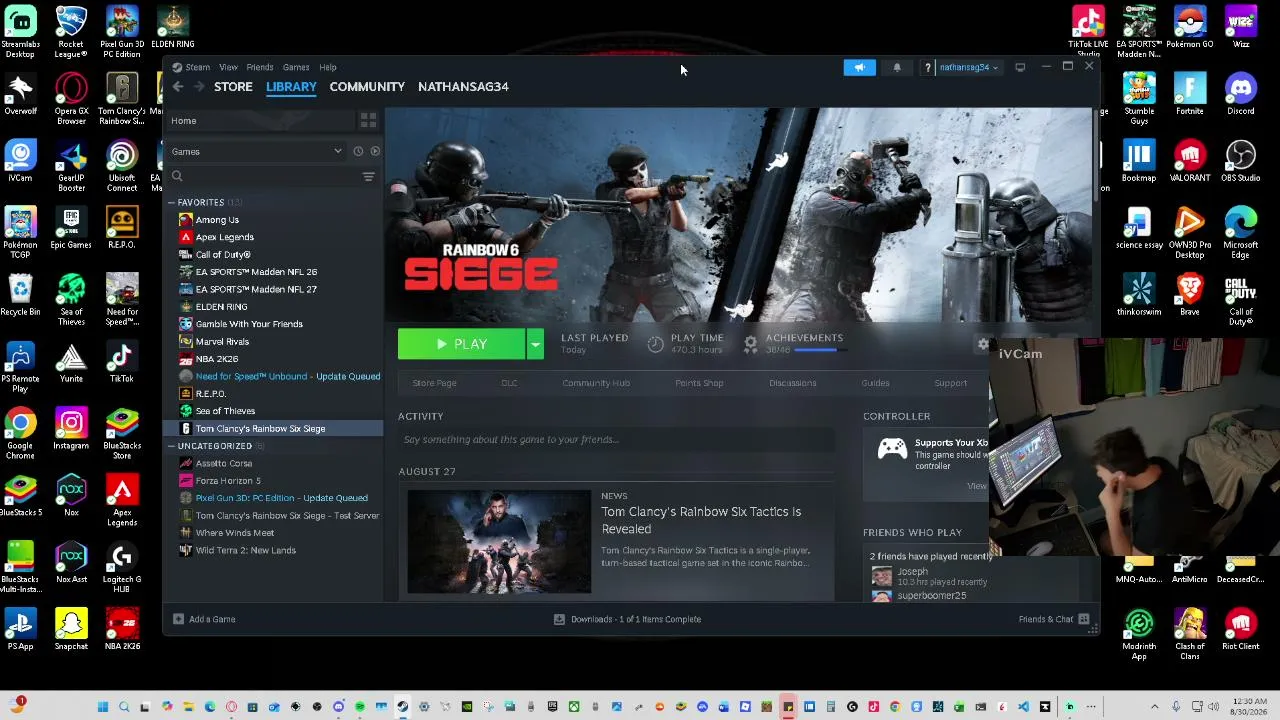The height and width of the screenshot is (720, 1280).
Task: Toggle library grid view icon beside Home
Action: pos(368,121)
